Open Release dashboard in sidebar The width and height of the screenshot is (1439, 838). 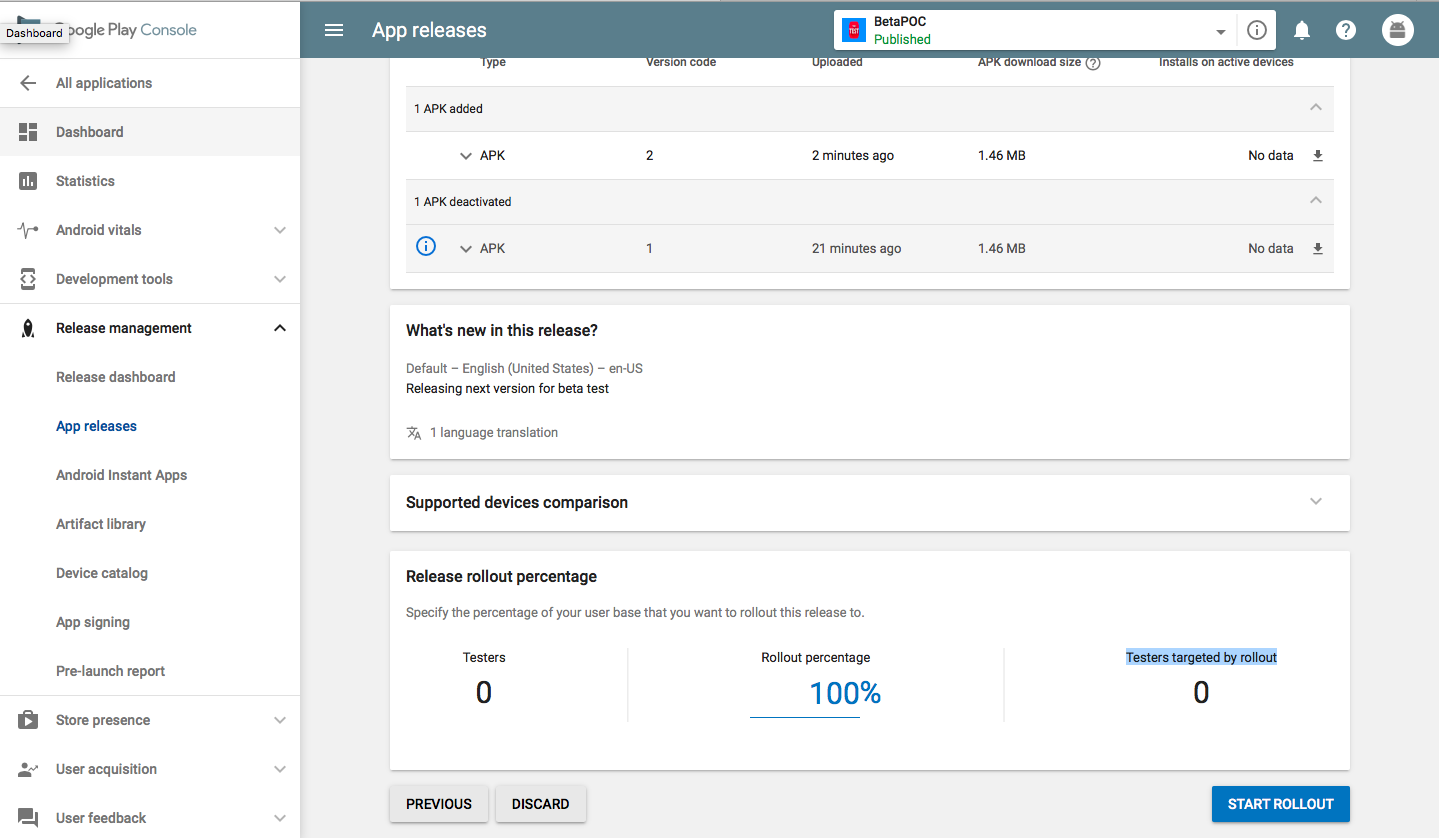click(115, 377)
